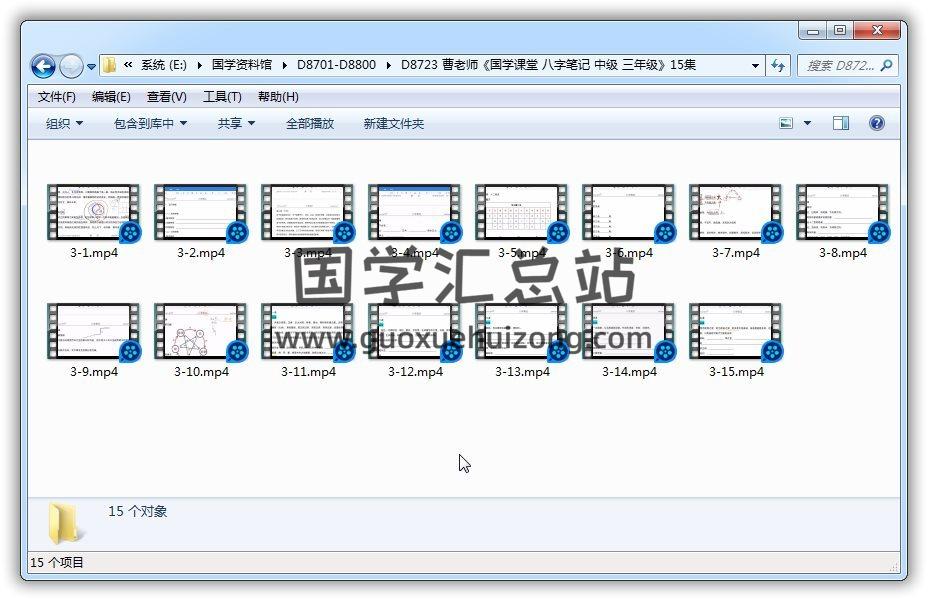The width and height of the screenshot is (928, 601).
Task: Select the 3-15.mp4 video file
Action: pos(736,341)
